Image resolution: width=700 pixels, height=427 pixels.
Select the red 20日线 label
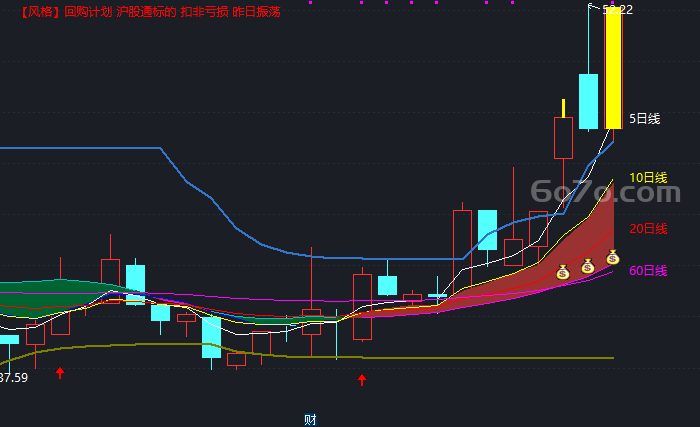(648, 229)
